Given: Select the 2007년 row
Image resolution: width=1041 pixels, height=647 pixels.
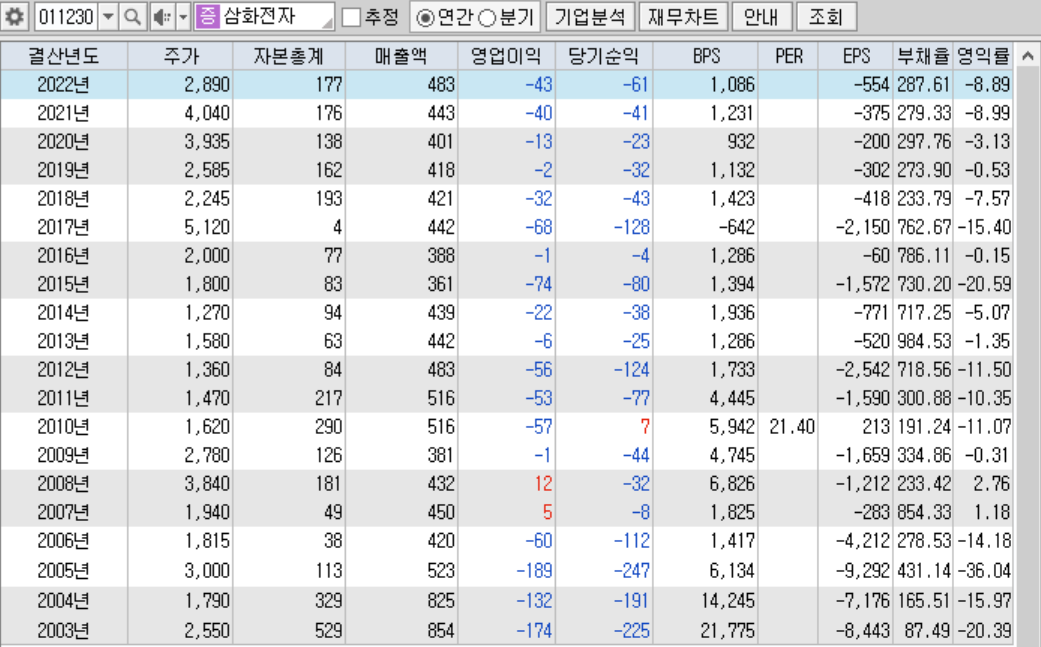Looking at the screenshot, I should pyautogui.click(x=507, y=512).
